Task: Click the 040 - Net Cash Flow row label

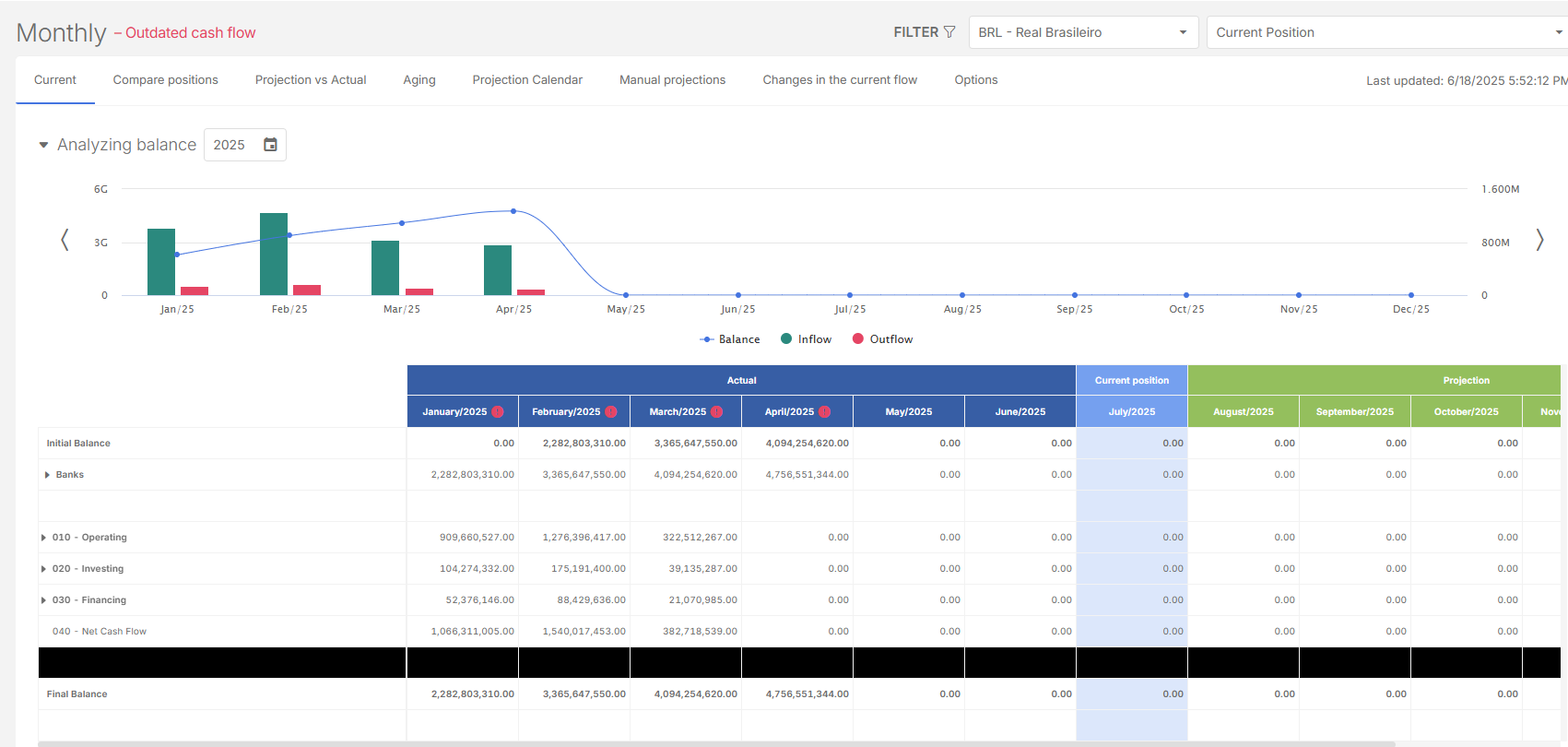Action: click(x=100, y=632)
